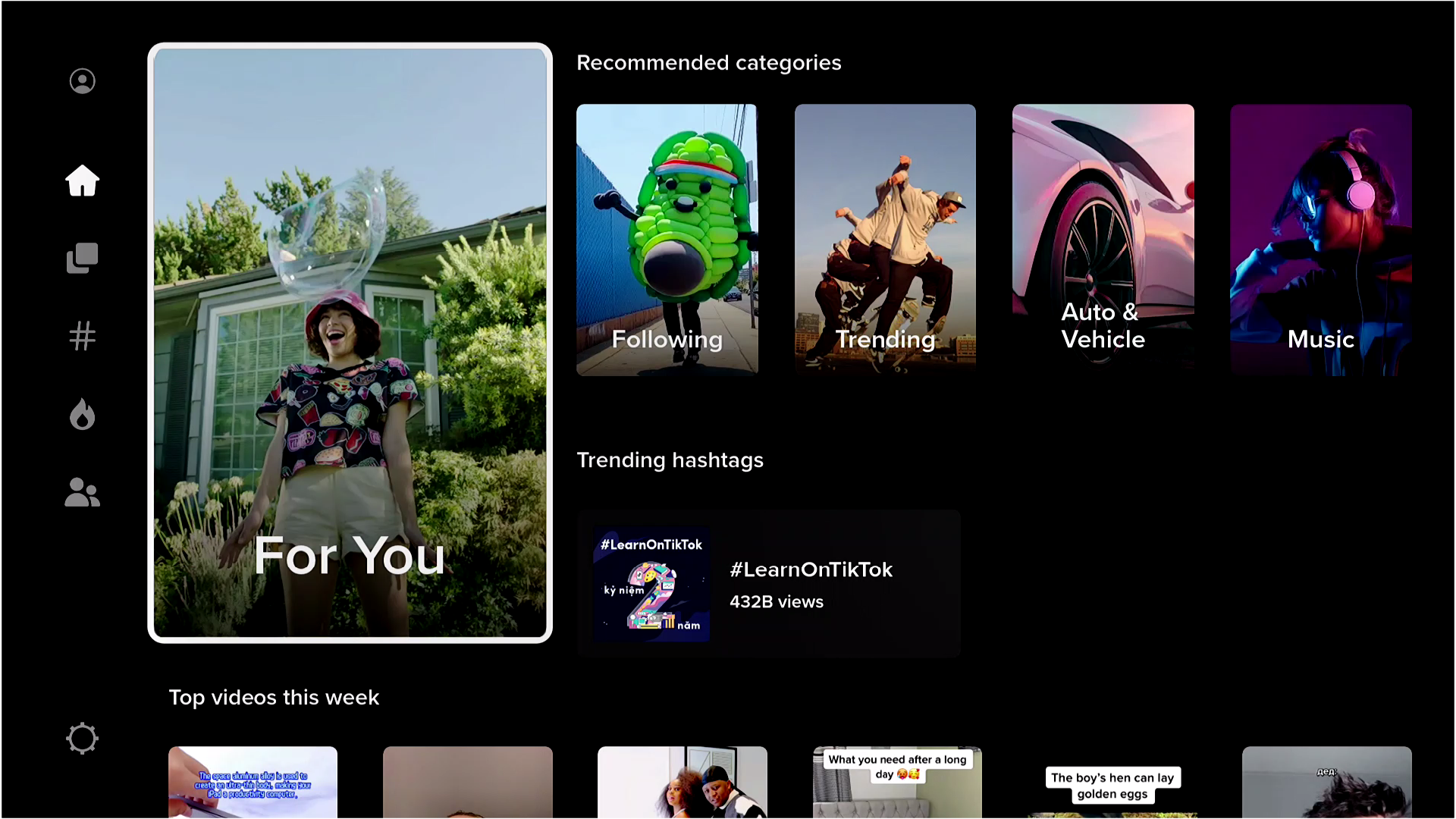Open the flame trending icon
Viewport: 1456px width, 819px height.
82,414
